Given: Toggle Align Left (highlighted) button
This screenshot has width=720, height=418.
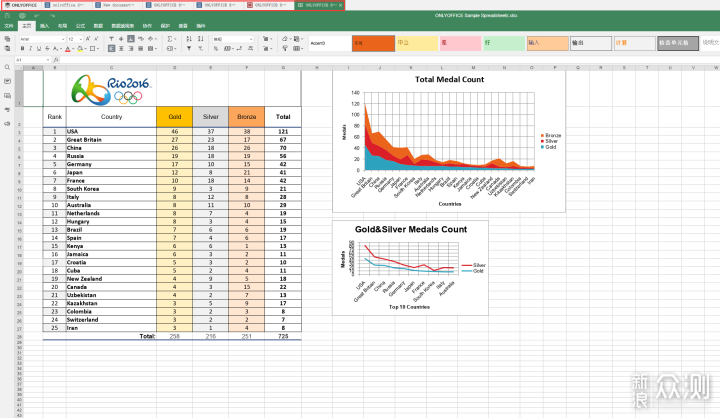Looking at the screenshot, I should pos(112,48).
